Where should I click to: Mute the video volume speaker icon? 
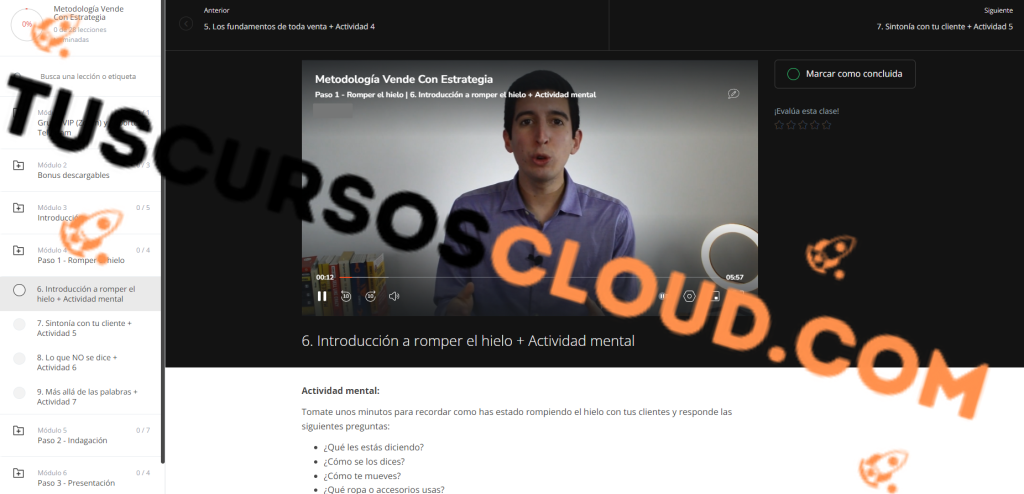click(394, 296)
